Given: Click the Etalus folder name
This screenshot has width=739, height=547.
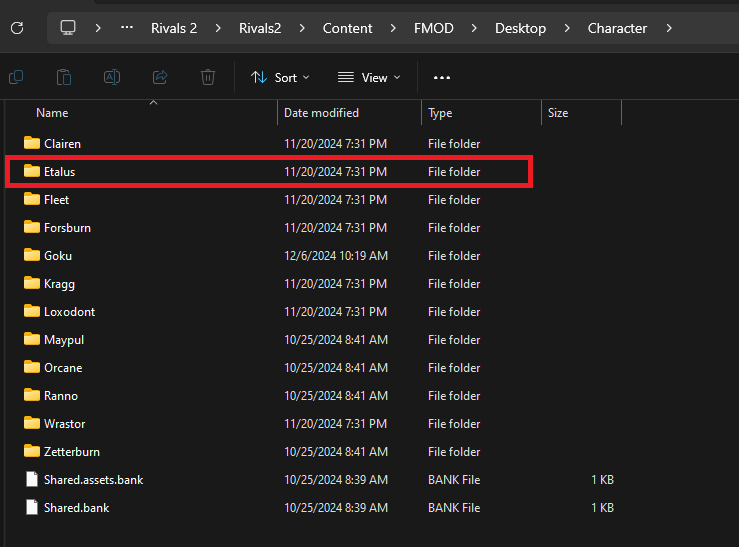Looking at the screenshot, I should (x=59, y=172).
